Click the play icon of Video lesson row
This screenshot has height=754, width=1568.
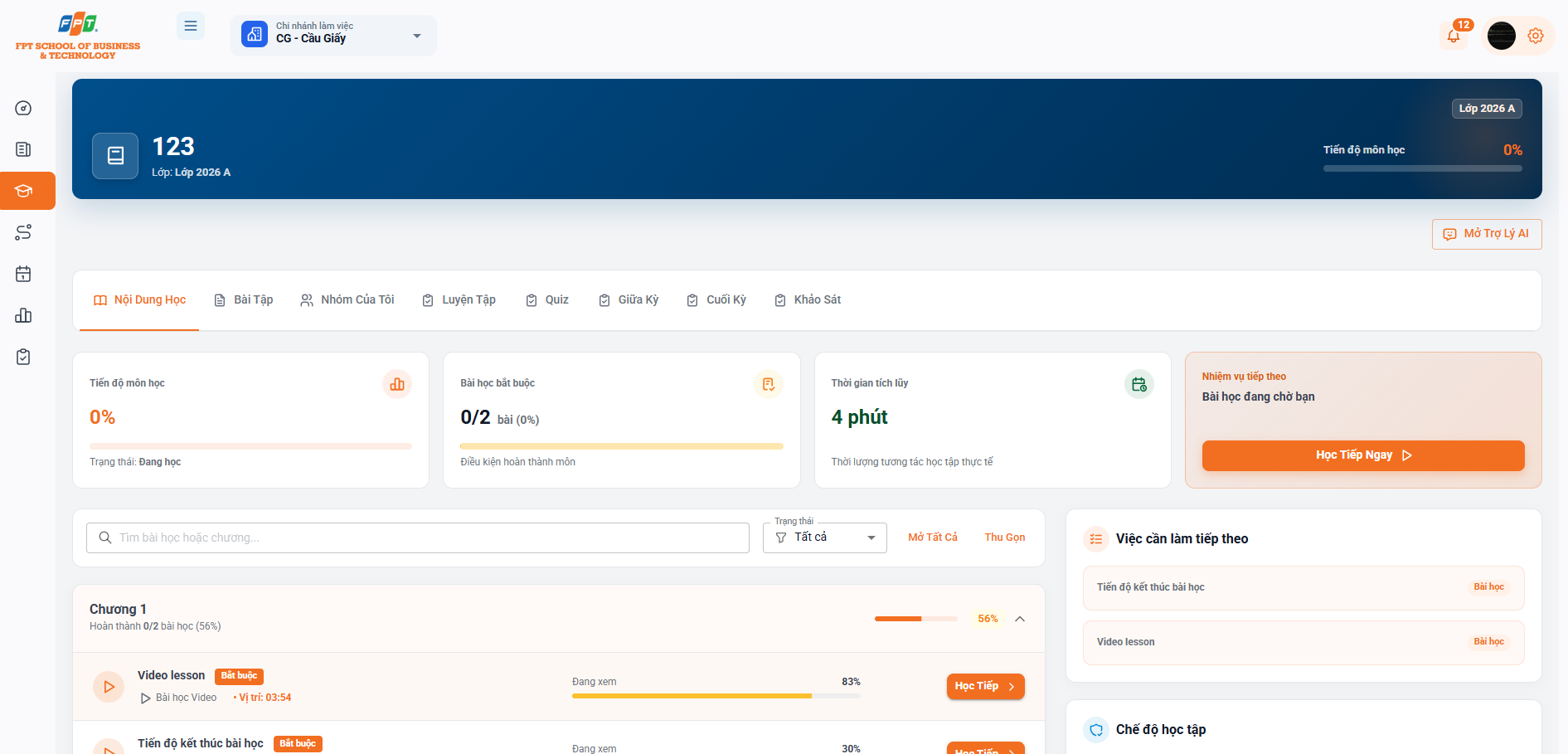click(109, 687)
